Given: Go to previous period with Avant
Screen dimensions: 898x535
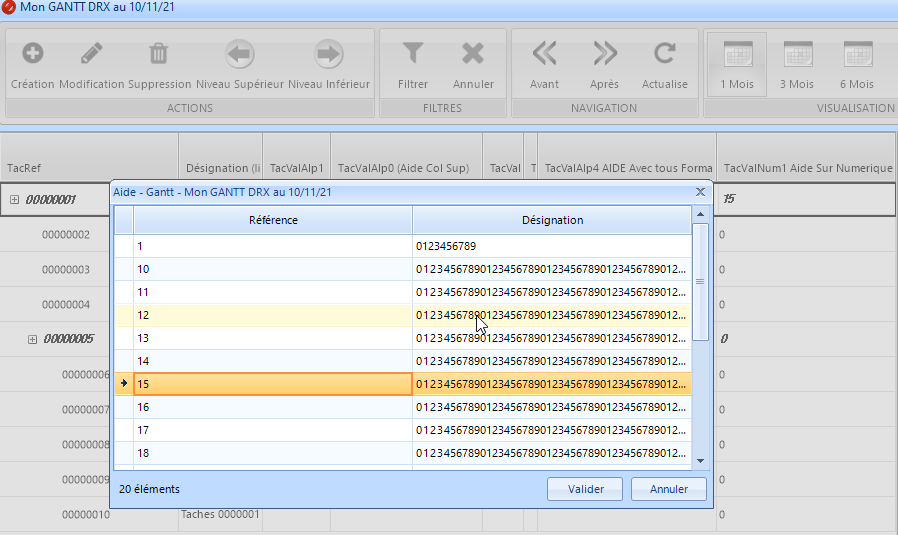Looking at the screenshot, I should tap(545, 54).
